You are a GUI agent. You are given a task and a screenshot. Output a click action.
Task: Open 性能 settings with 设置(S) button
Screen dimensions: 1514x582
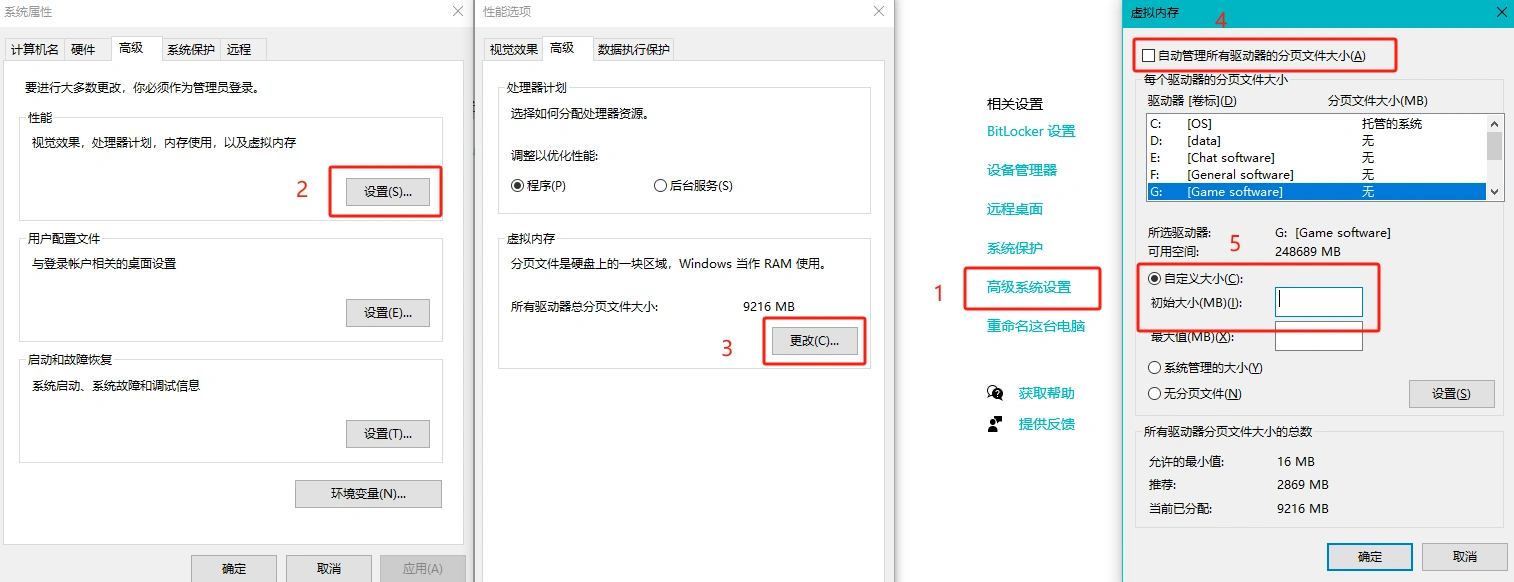(387, 192)
